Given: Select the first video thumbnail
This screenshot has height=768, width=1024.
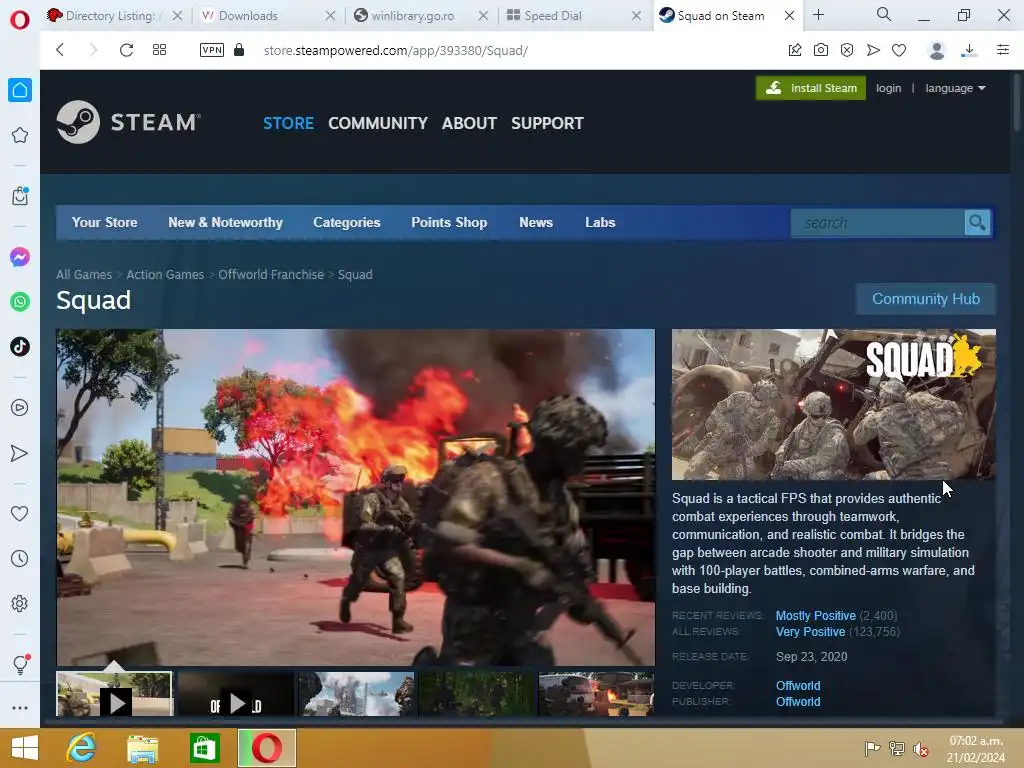Looking at the screenshot, I should click(115, 694).
